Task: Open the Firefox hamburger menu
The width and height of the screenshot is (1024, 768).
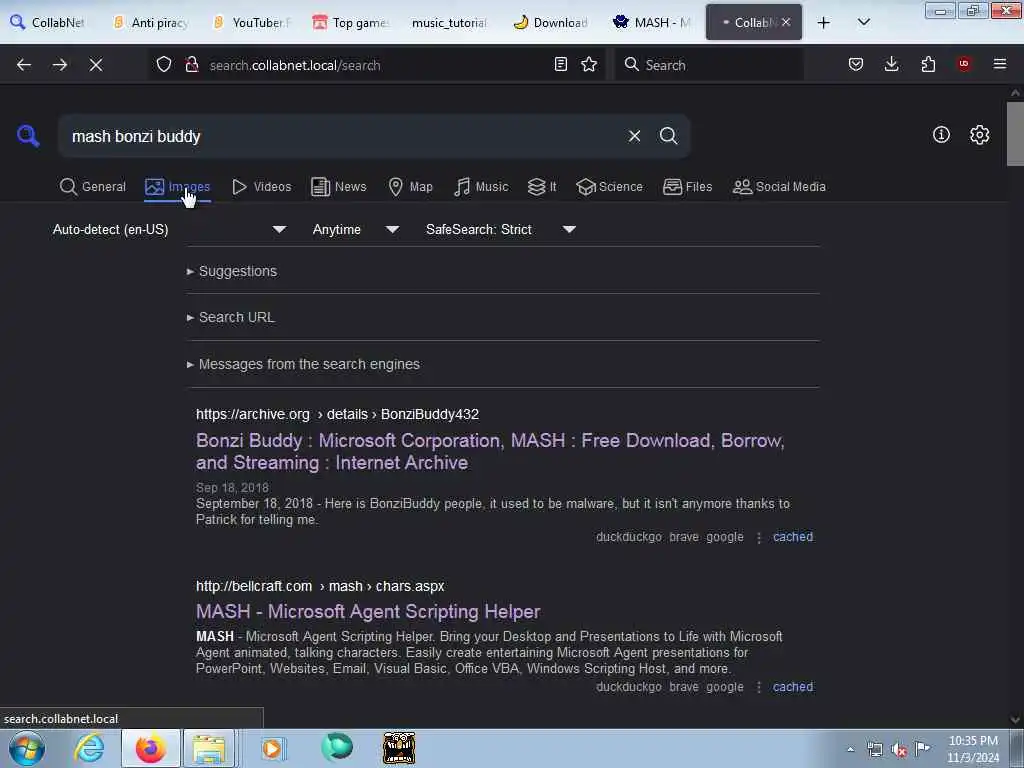Action: pos(999,64)
